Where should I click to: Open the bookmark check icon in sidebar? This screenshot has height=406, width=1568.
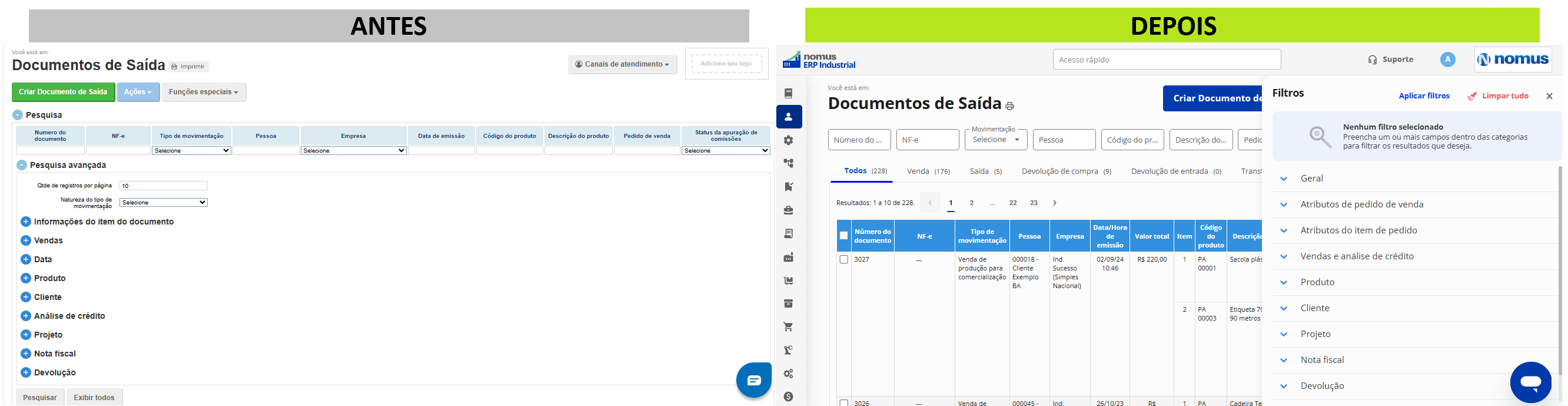788,187
